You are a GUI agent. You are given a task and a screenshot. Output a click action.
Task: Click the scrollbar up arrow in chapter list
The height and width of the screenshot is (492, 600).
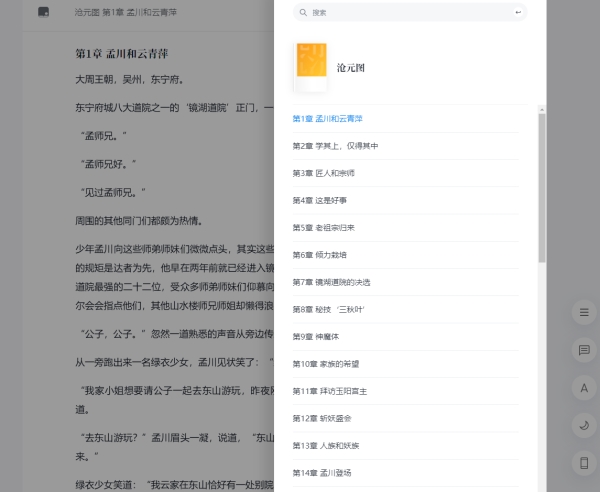point(542,108)
